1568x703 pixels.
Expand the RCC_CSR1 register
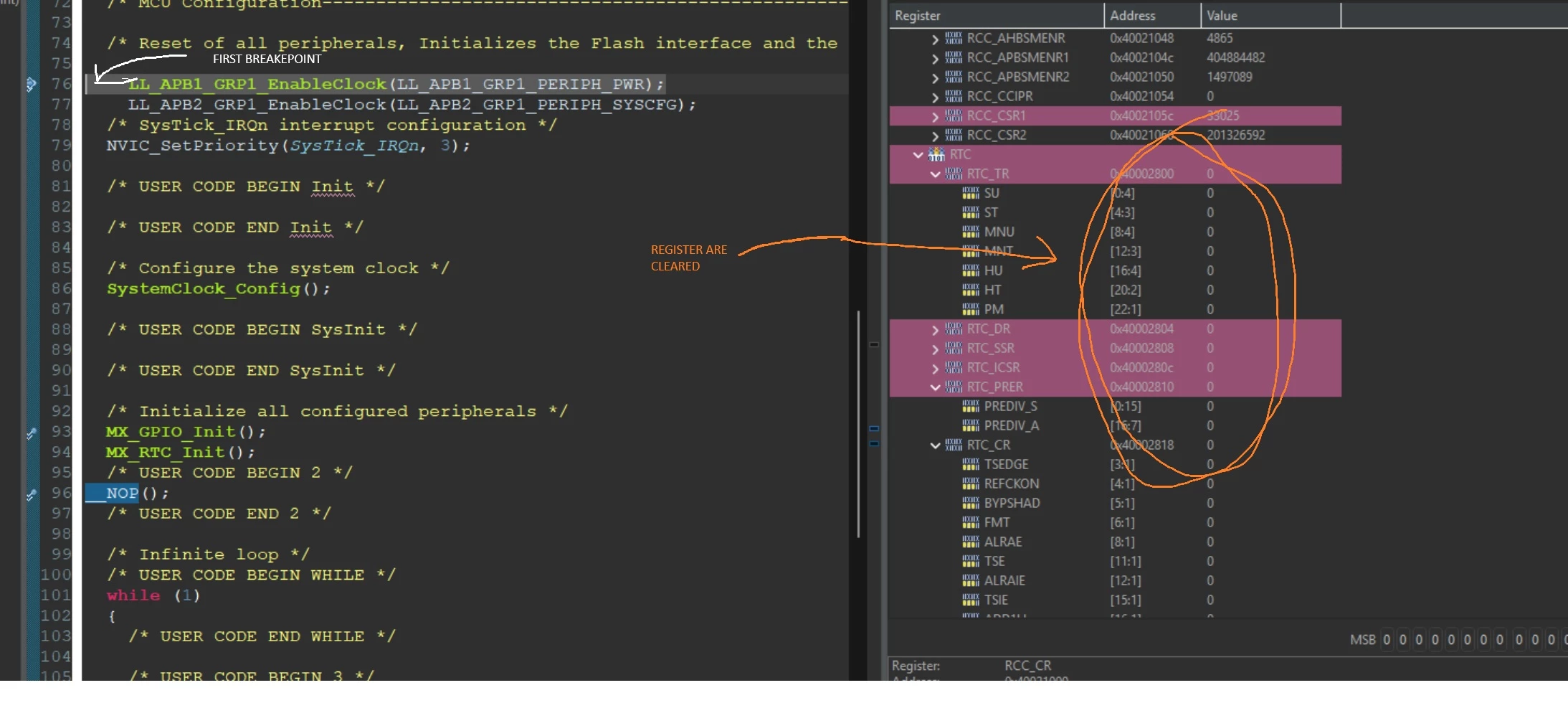coord(935,116)
